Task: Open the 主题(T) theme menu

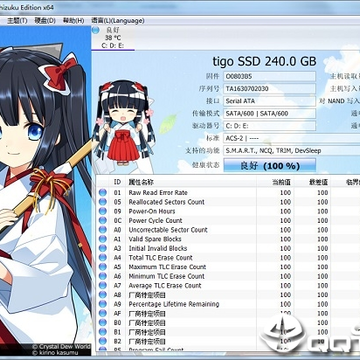Action: tap(17, 21)
